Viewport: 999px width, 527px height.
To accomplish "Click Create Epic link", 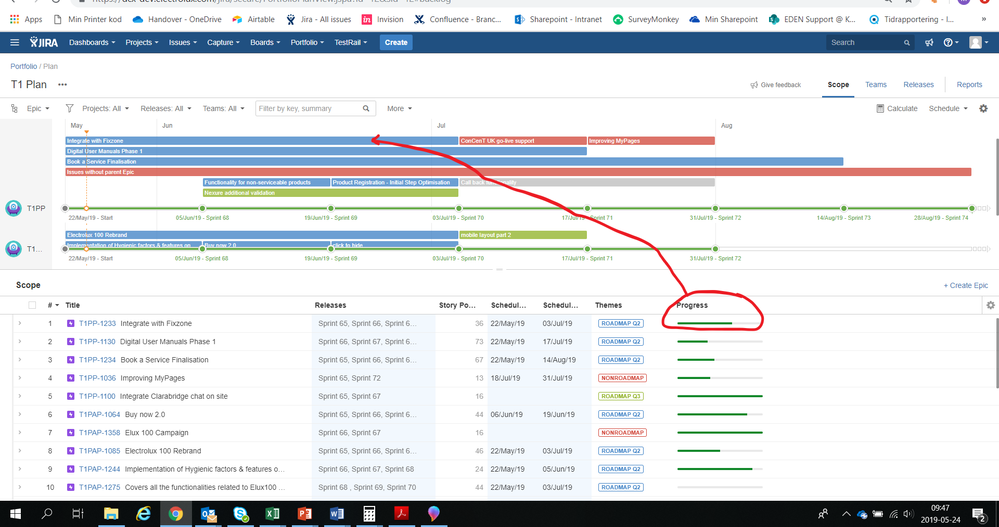I will click(966, 285).
